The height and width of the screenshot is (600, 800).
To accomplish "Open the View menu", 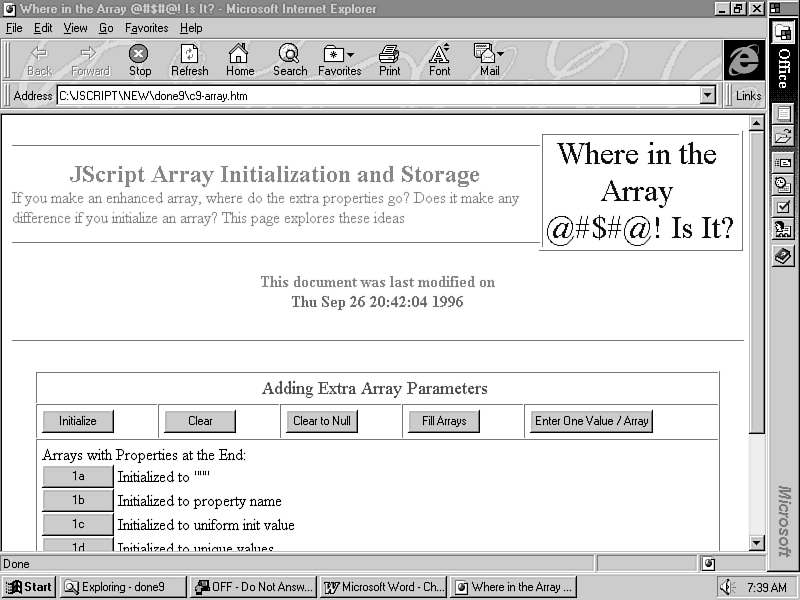I will pos(76,28).
